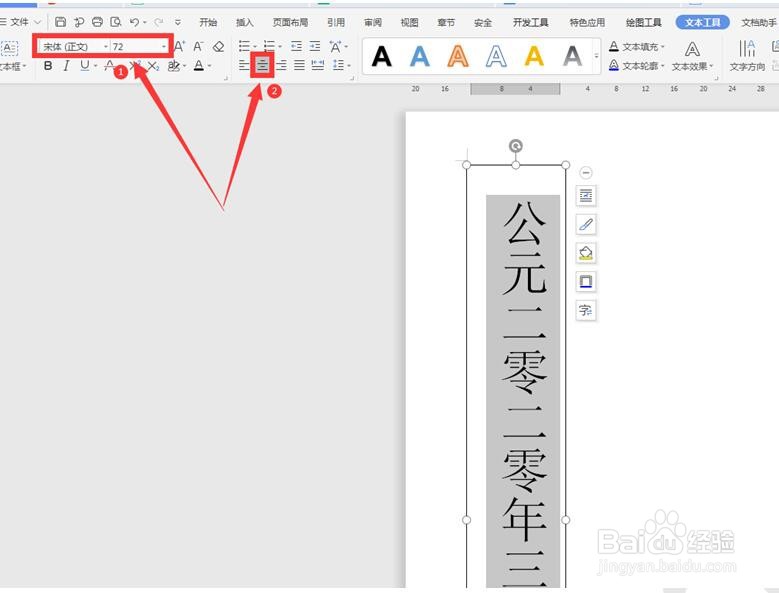Viewport: 779px width, 593px height.
Task: Save the document with the floppy icon
Action: [61, 22]
